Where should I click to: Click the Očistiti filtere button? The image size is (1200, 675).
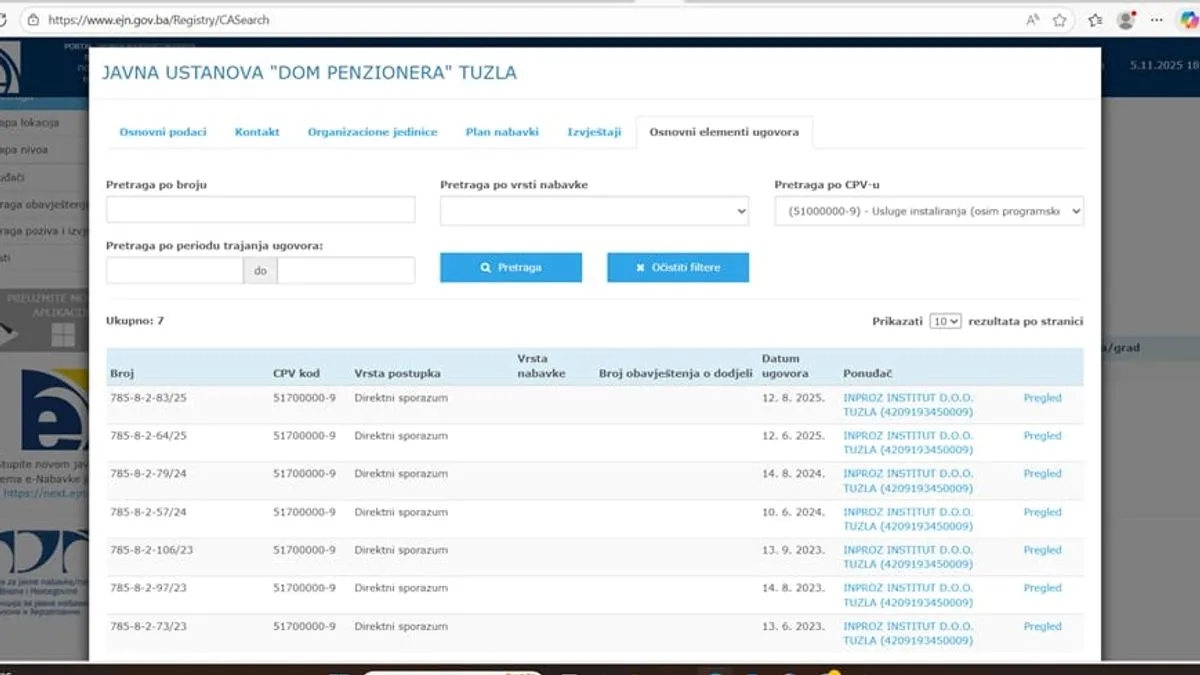[x=678, y=268]
